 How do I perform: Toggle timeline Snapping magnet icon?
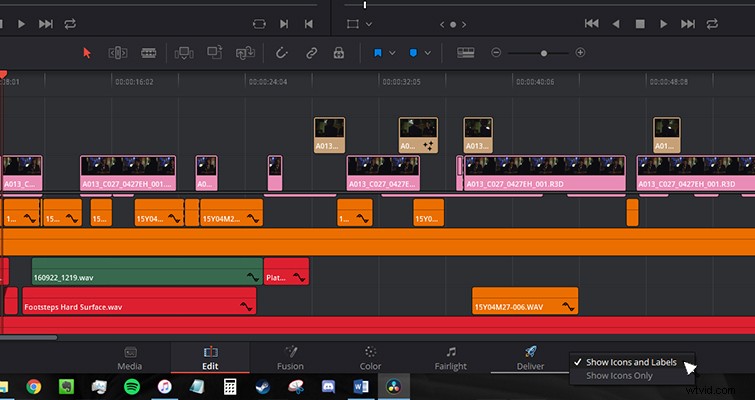tap(281, 52)
